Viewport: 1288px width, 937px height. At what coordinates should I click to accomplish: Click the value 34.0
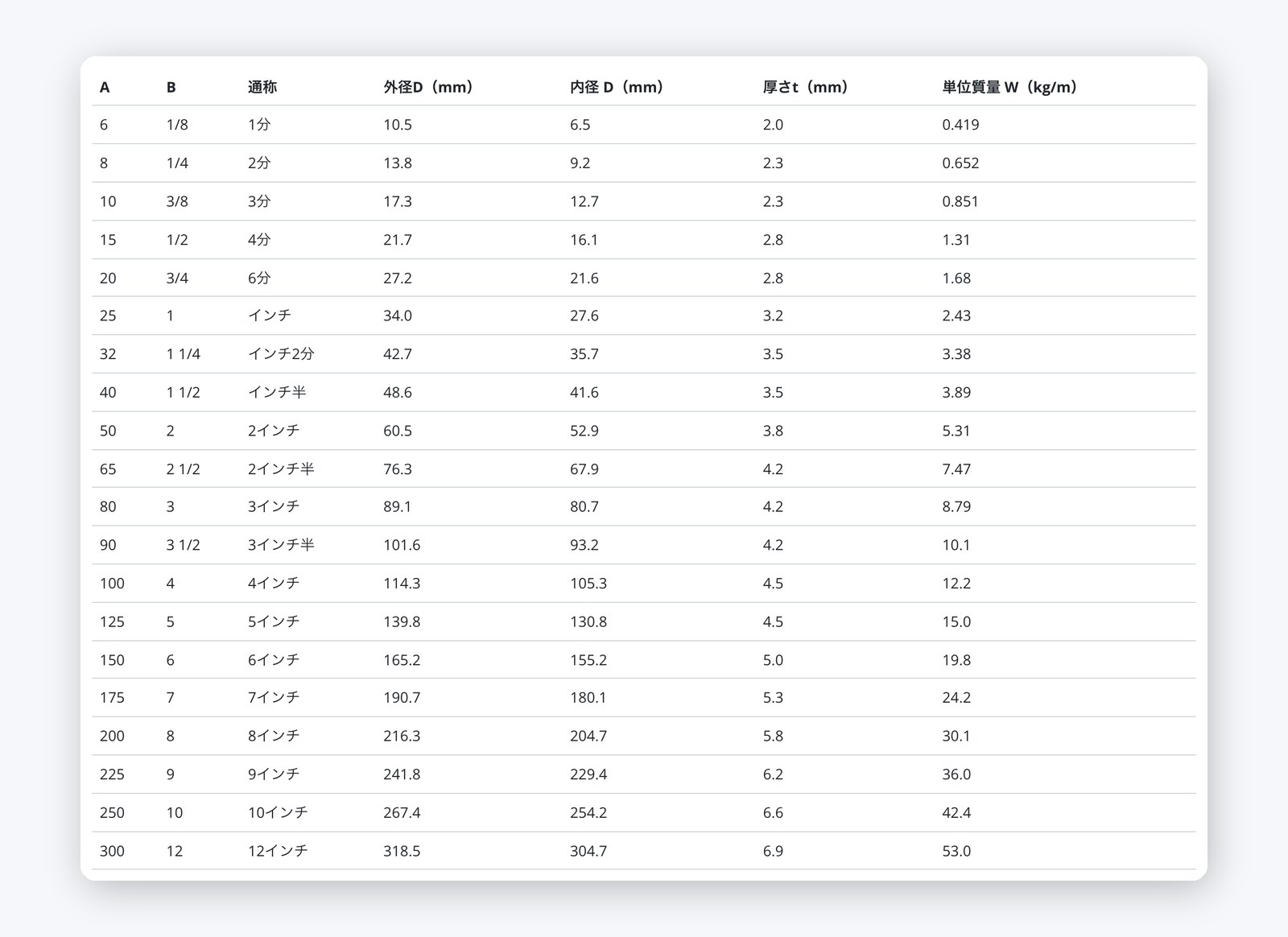pyautogui.click(x=398, y=316)
